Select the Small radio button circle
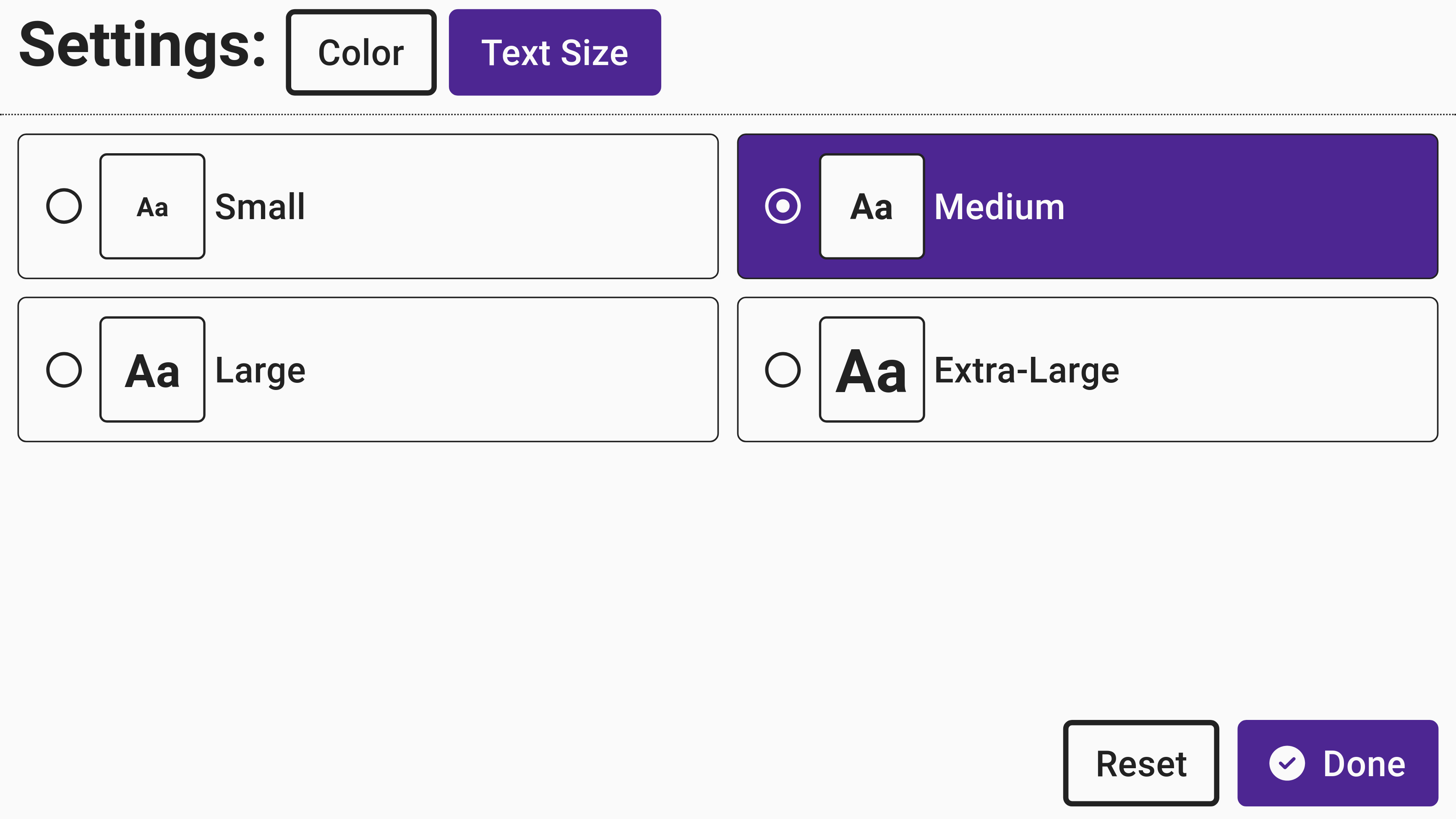 (x=64, y=207)
